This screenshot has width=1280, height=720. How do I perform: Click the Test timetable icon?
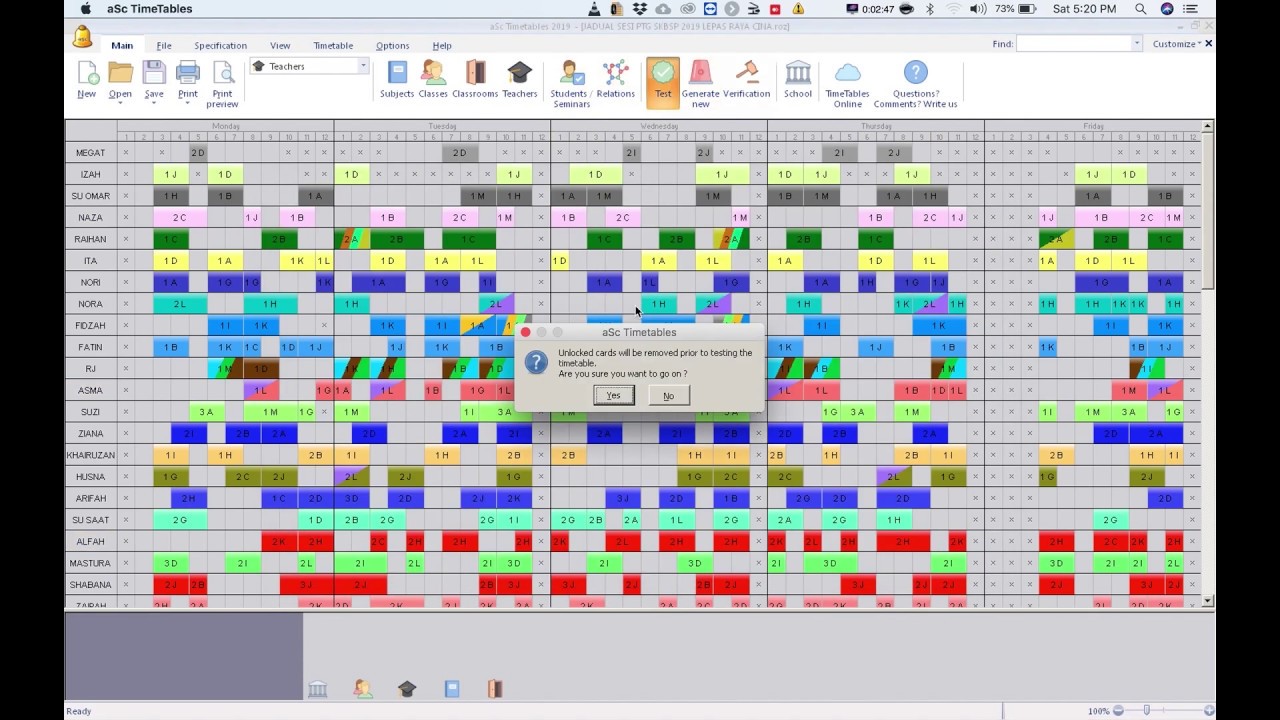tap(662, 81)
